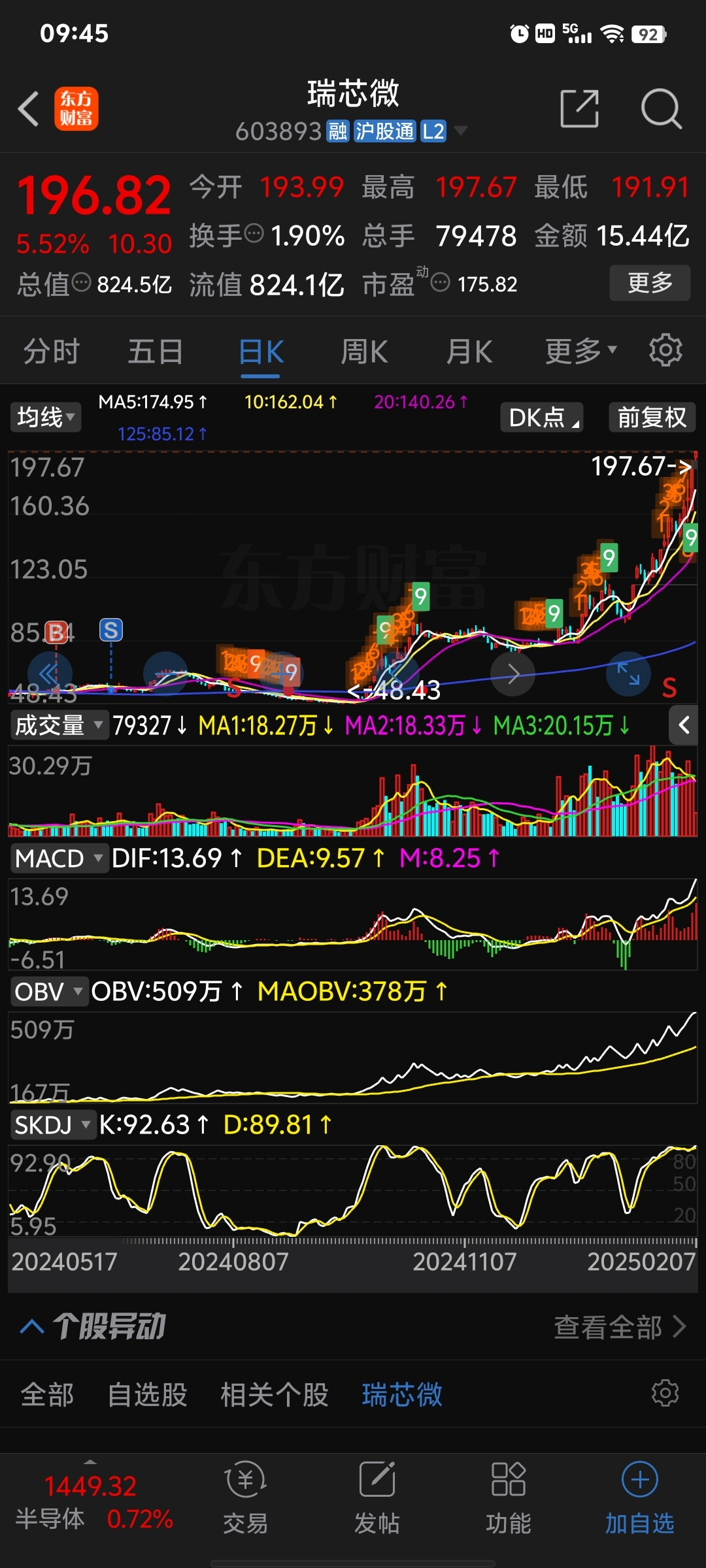
Task: Collapse indicator side arrow button
Action: tap(684, 725)
